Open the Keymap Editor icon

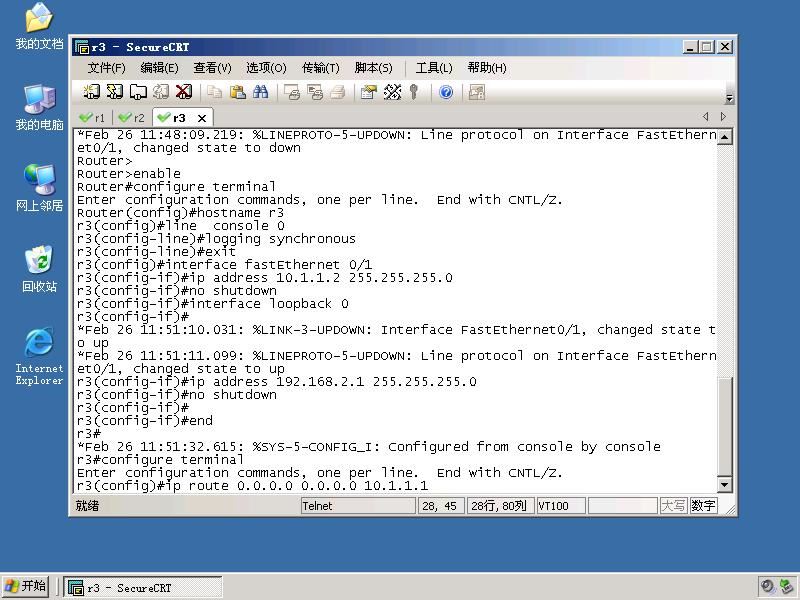tap(392, 92)
